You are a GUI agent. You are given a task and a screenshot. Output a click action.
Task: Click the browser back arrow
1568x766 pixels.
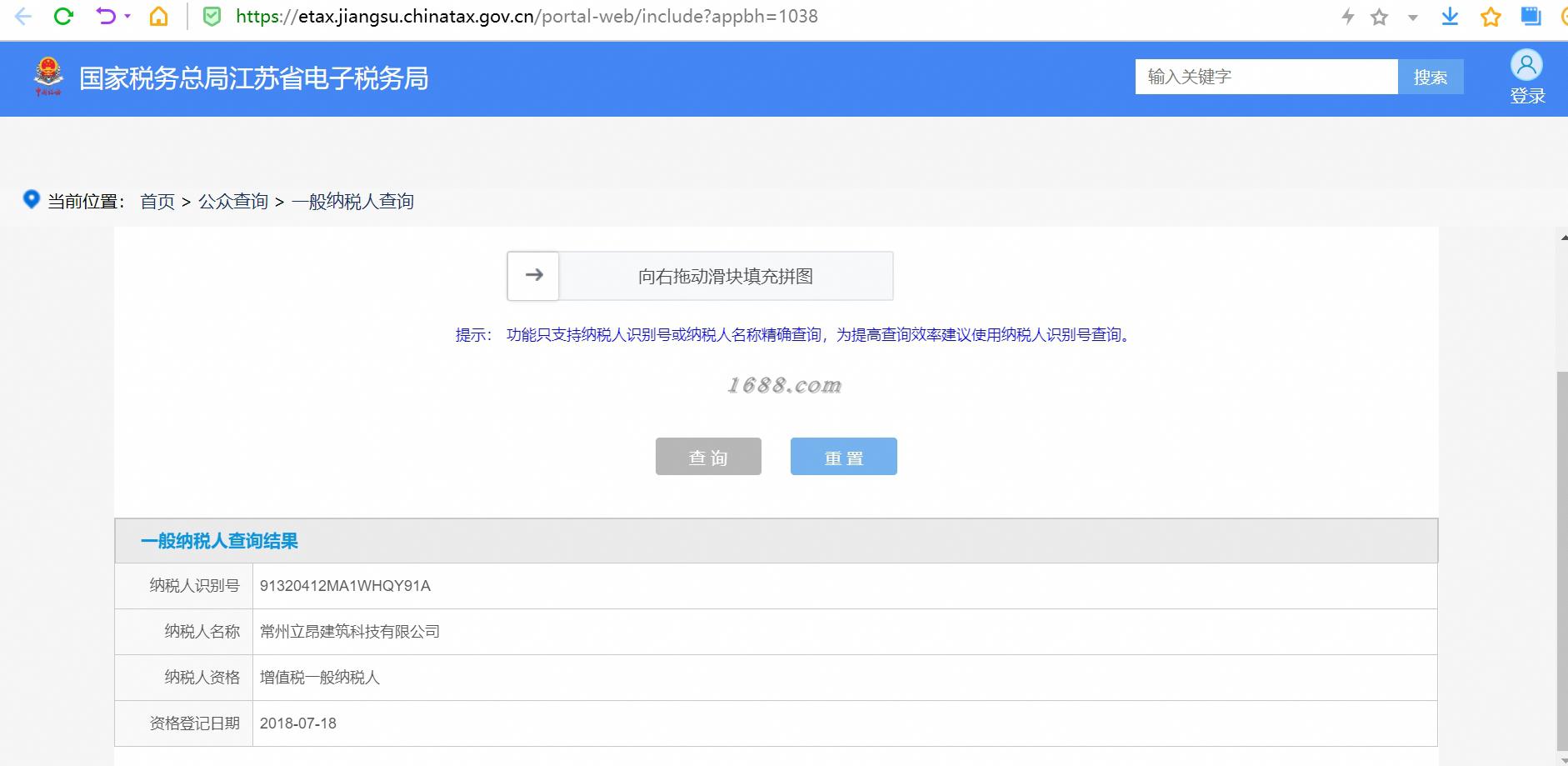pyautogui.click(x=23, y=17)
